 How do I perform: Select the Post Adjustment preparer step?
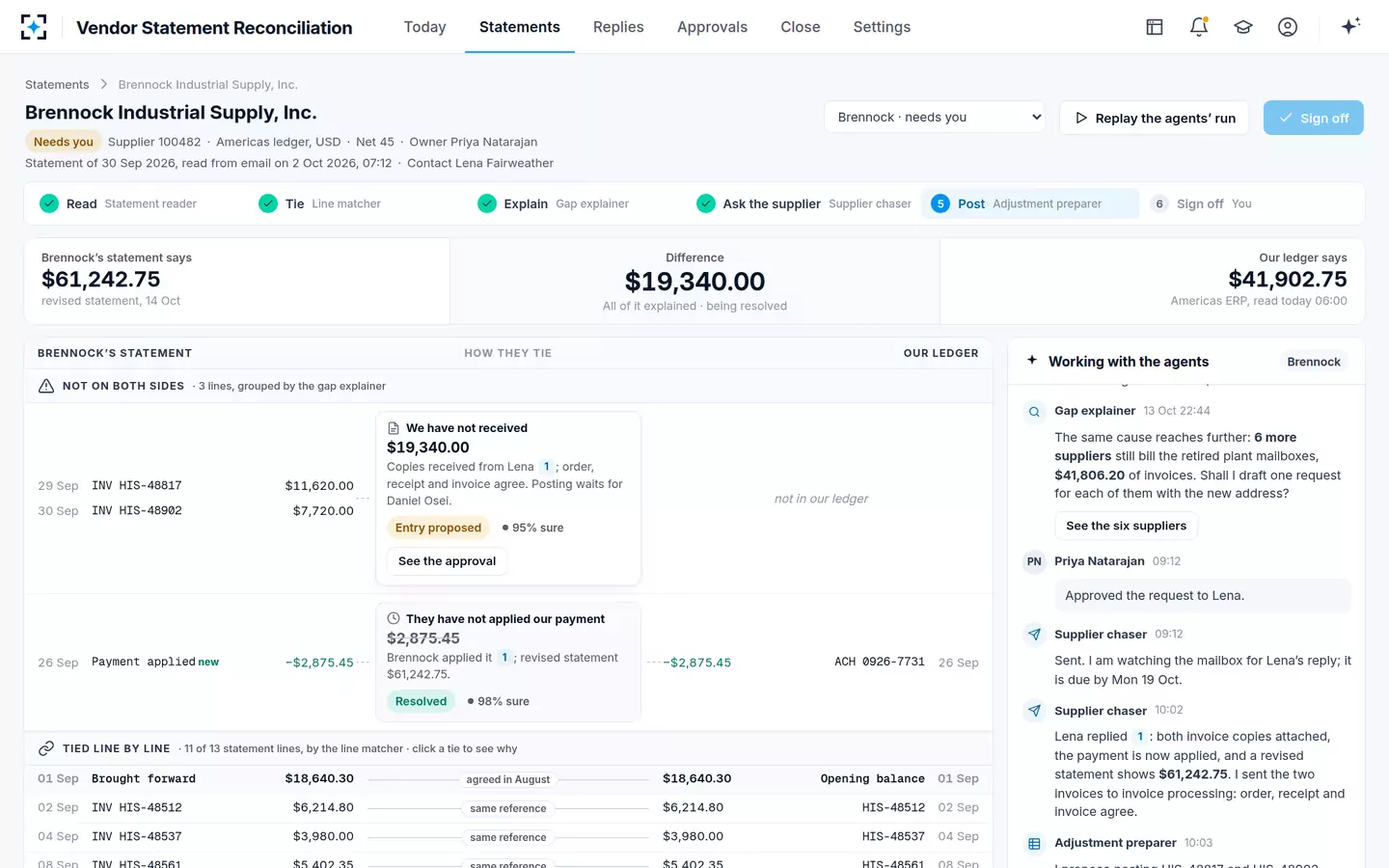click(x=1030, y=203)
